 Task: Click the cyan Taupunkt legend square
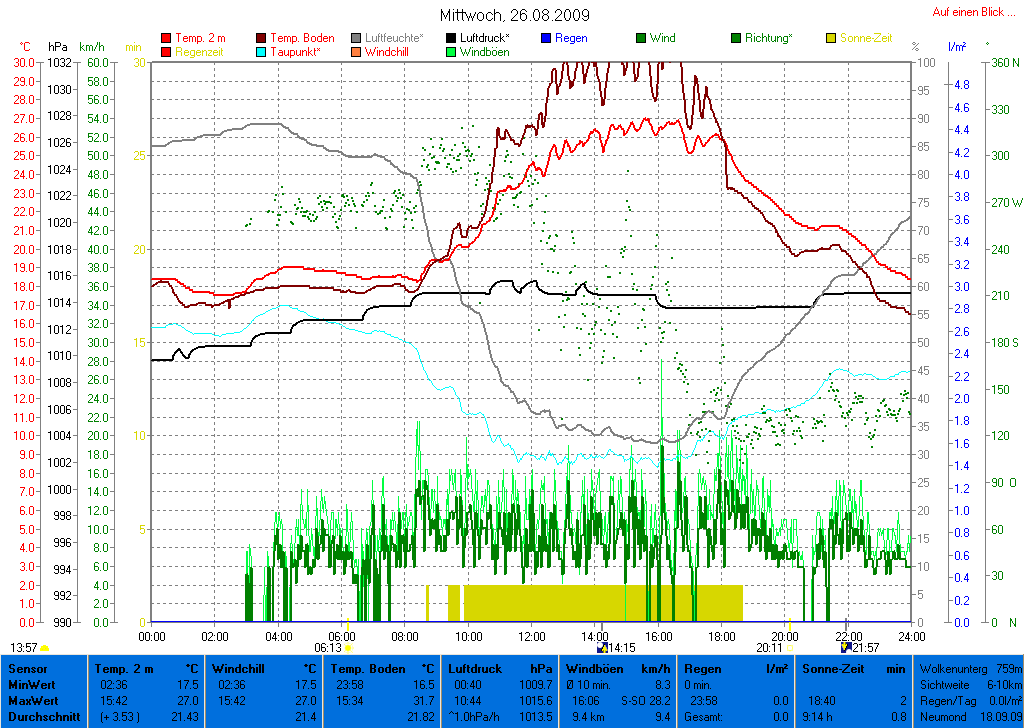pyautogui.click(x=262, y=52)
